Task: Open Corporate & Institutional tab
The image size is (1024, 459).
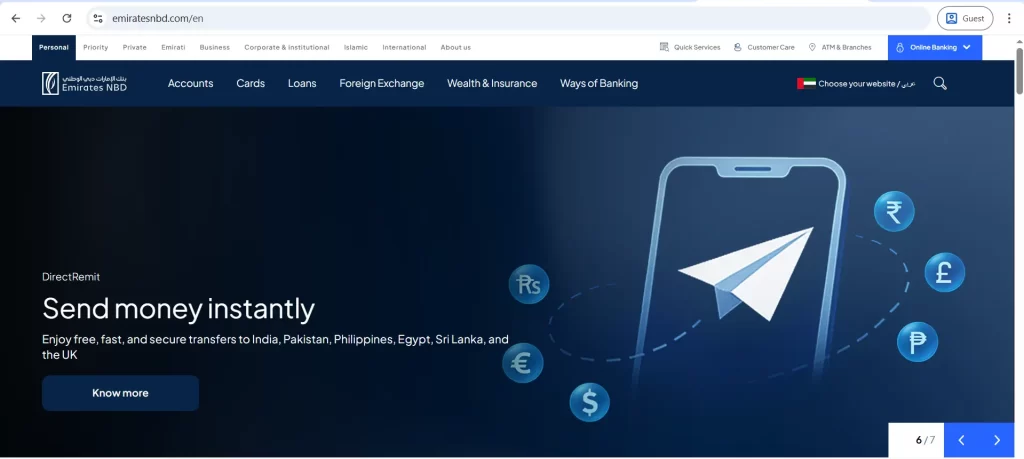Action: click(x=287, y=48)
